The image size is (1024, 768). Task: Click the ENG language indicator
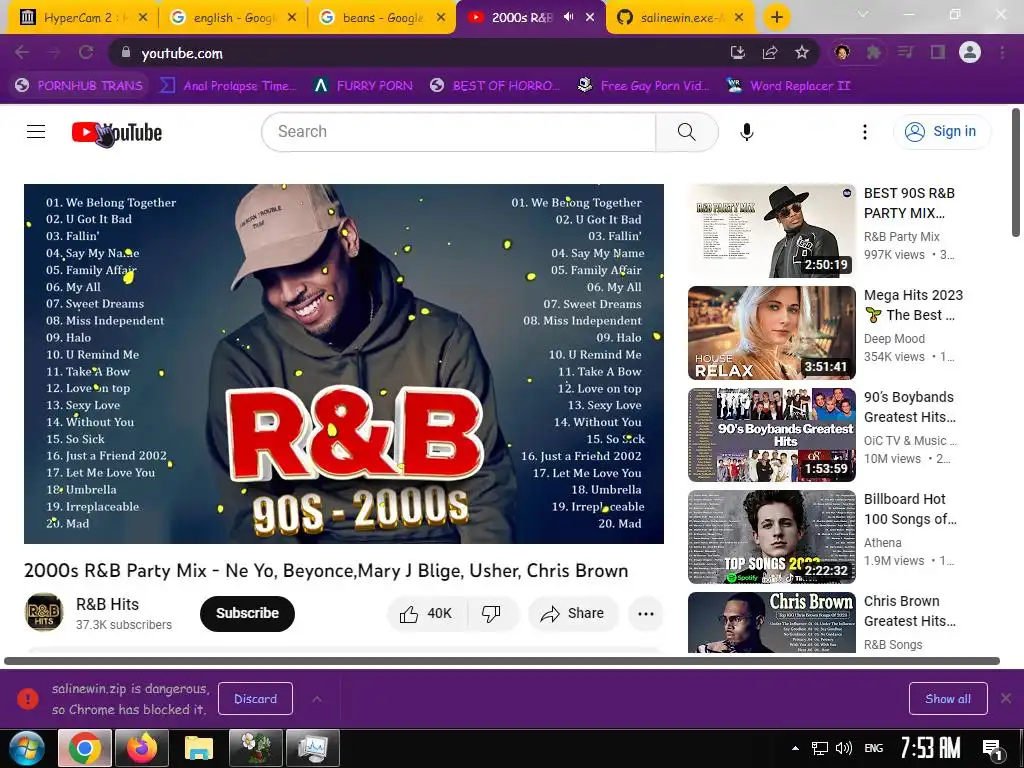874,748
